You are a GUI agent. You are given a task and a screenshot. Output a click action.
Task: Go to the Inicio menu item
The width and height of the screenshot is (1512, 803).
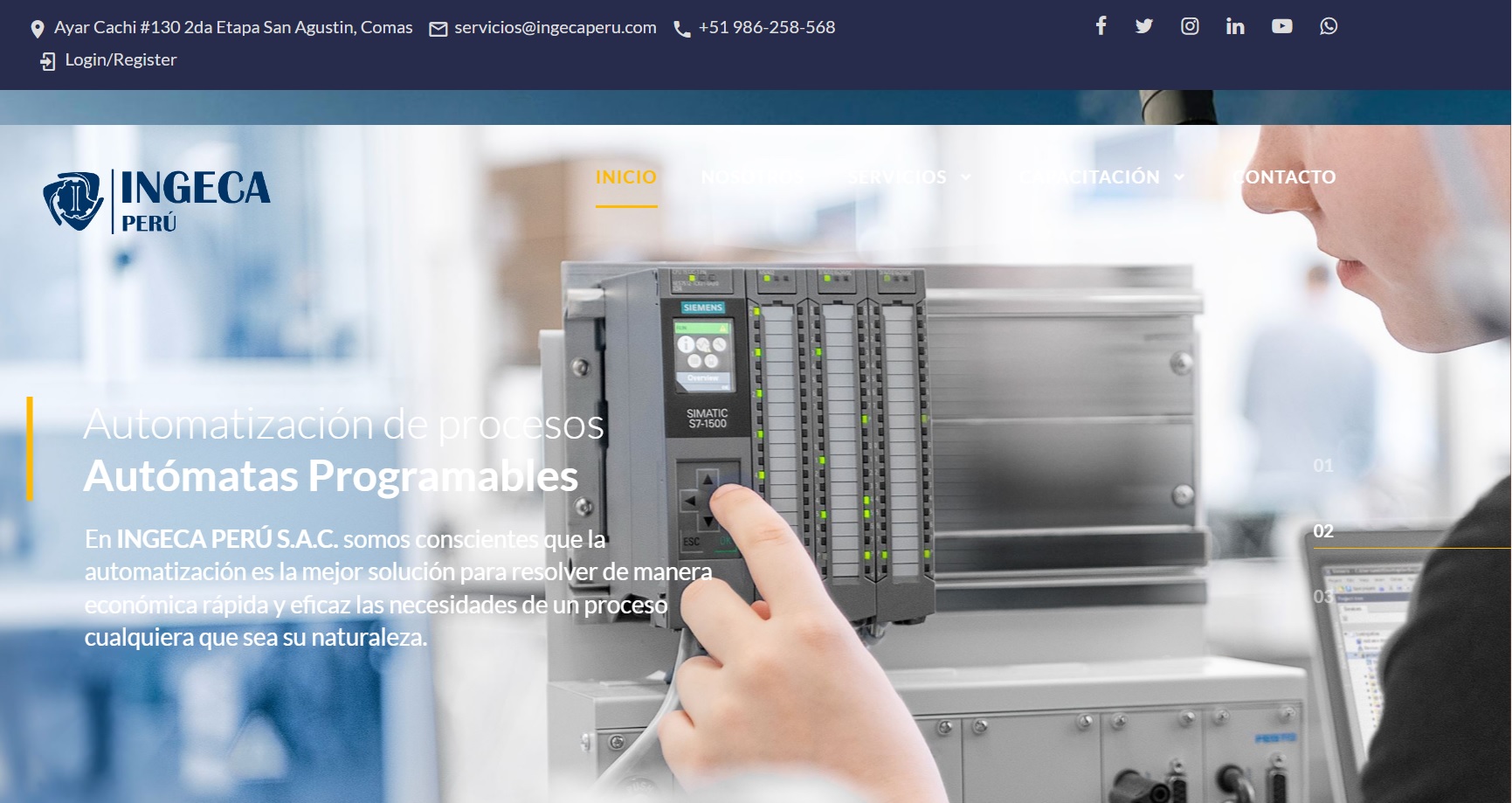pyautogui.click(x=625, y=177)
